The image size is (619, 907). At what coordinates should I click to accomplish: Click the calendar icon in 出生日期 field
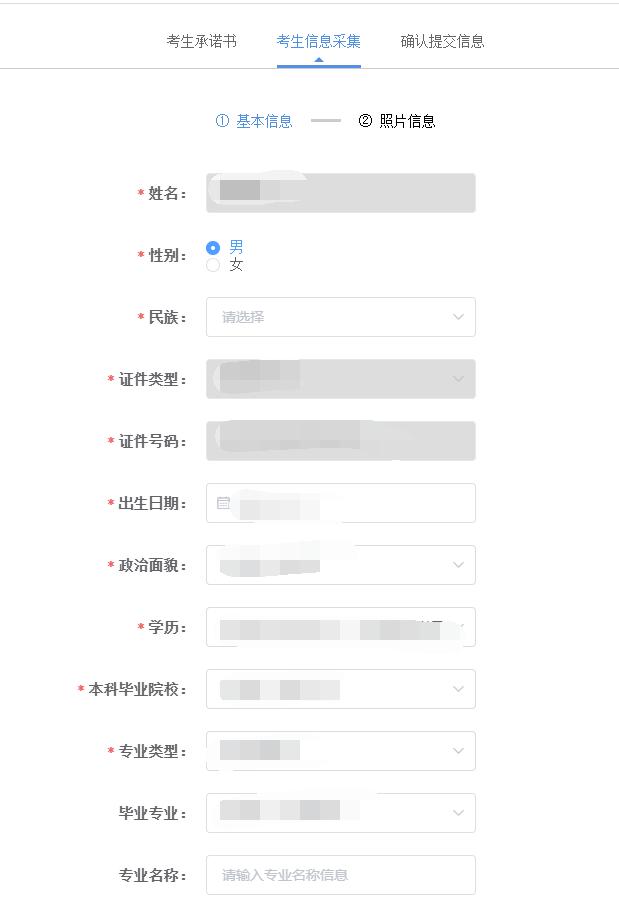[x=223, y=503]
